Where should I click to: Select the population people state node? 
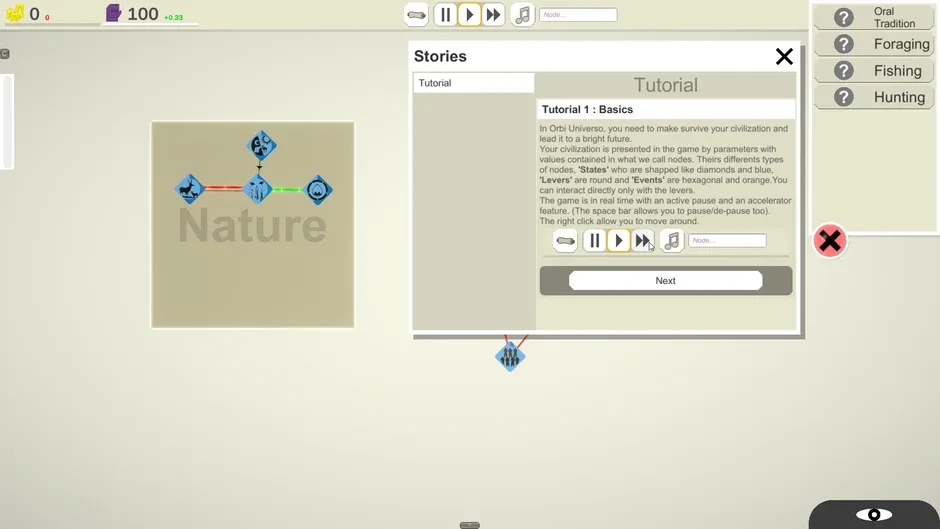[x=510, y=357]
